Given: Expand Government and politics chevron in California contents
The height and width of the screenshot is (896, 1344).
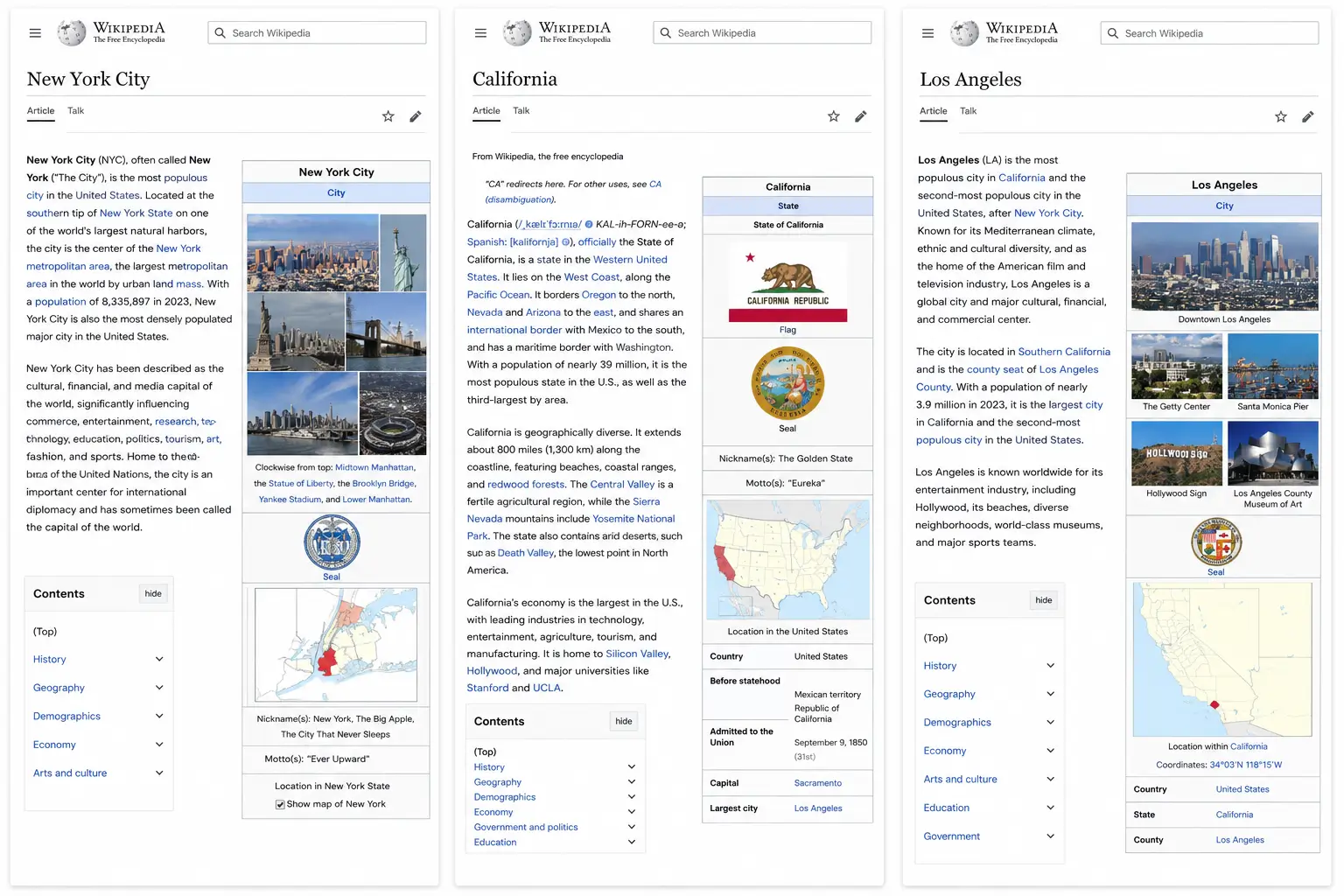Looking at the screenshot, I should (632, 827).
